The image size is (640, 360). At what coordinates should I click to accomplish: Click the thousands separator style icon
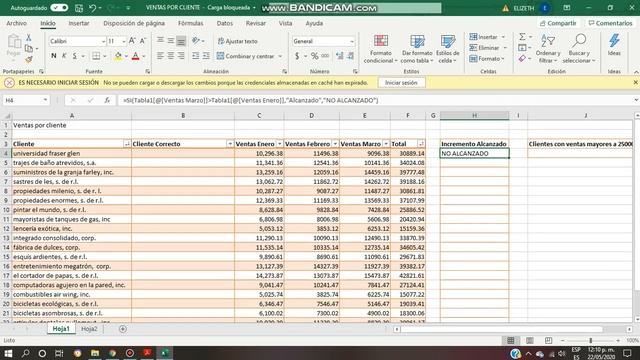[325, 56]
